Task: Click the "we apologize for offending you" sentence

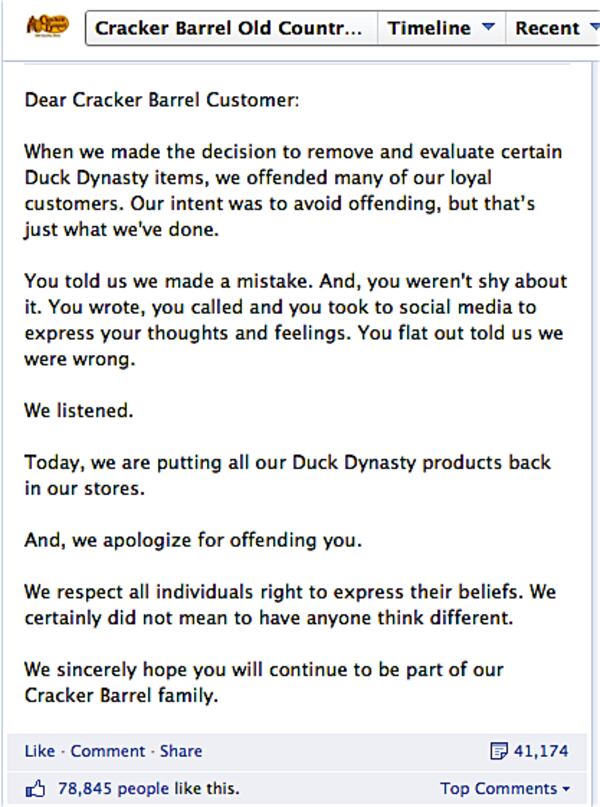Action: pyautogui.click(x=193, y=541)
